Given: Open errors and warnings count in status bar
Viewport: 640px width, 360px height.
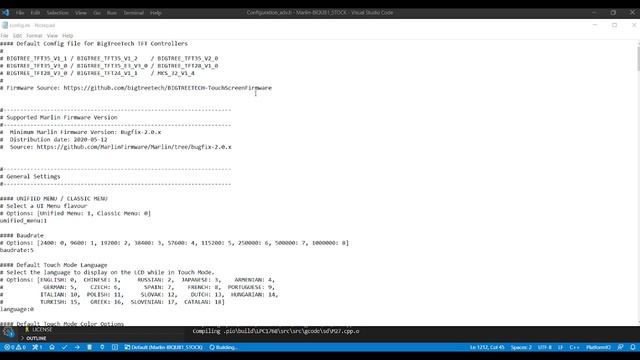Looking at the screenshot, I should 15,347.
